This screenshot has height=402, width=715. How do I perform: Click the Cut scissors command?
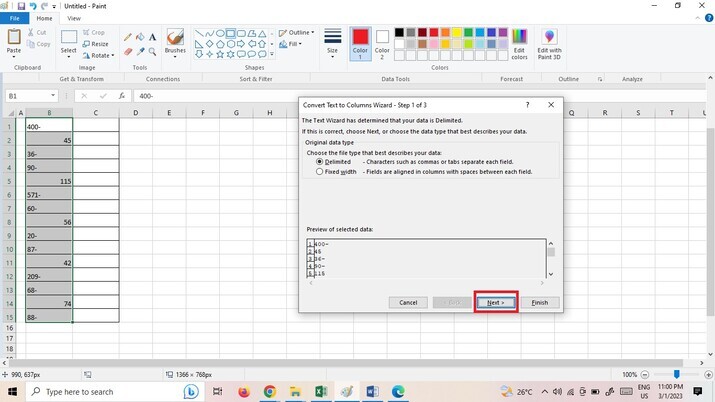pos(37,32)
